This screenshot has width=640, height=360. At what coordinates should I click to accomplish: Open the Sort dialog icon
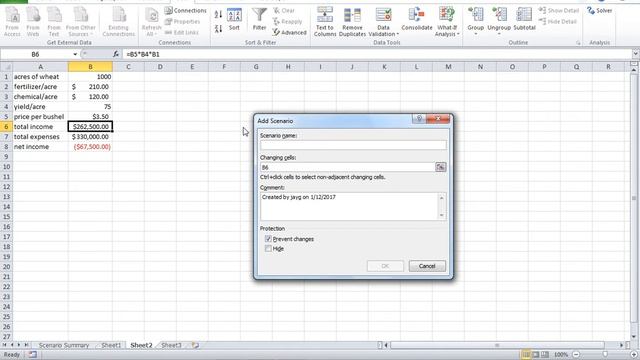234,20
